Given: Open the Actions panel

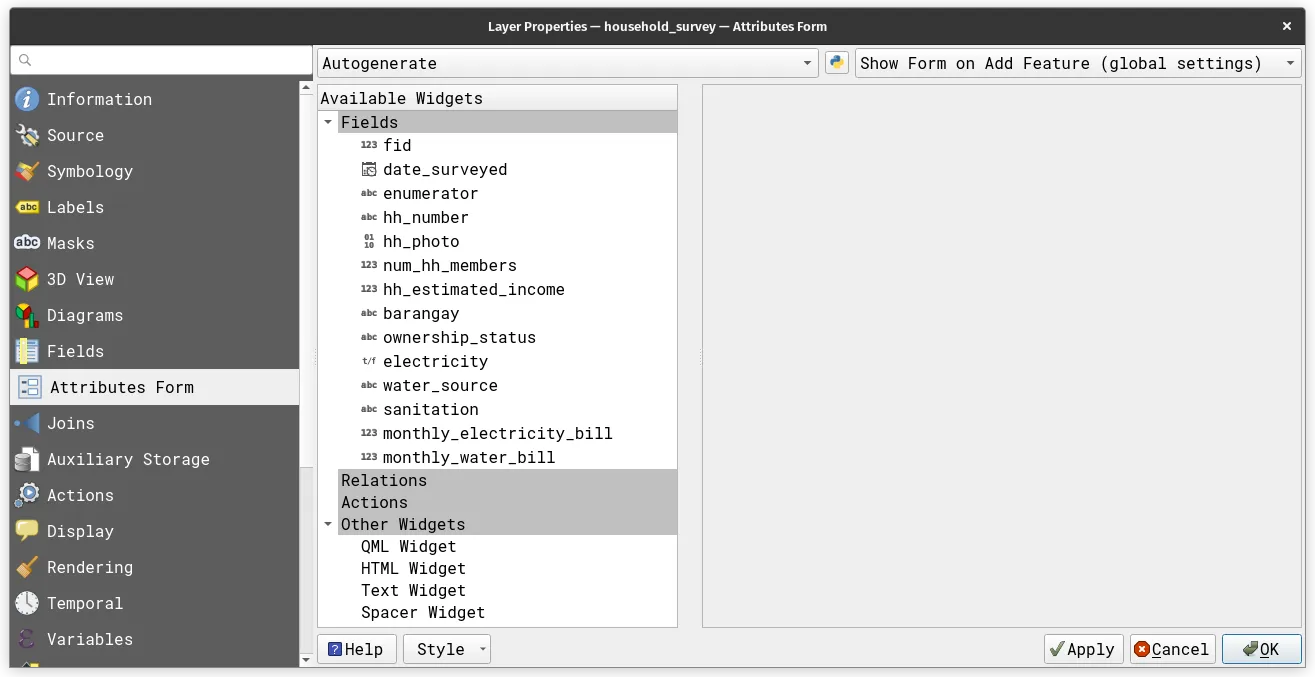Looking at the screenshot, I should point(80,495).
